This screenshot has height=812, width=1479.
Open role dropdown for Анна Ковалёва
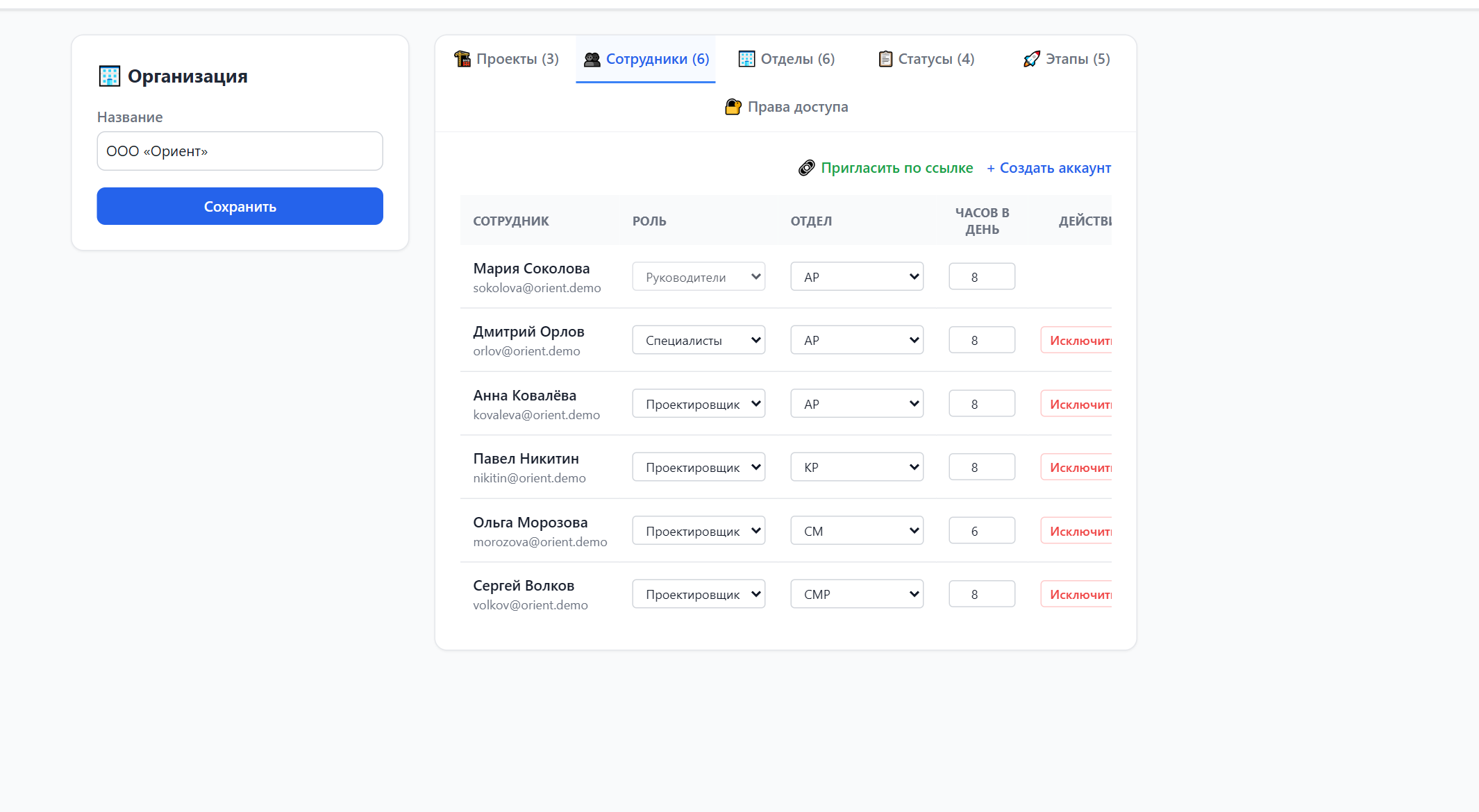[x=699, y=404]
